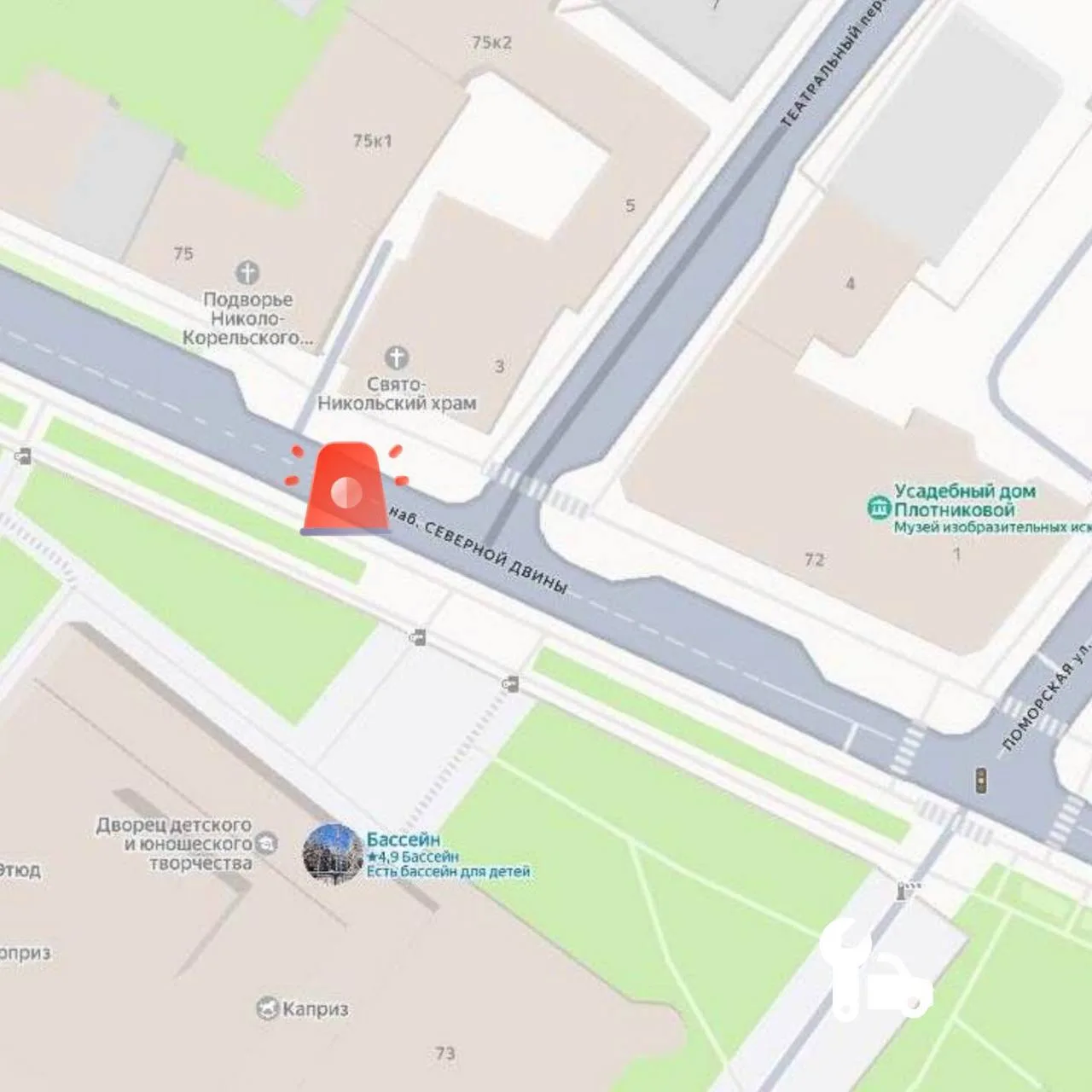Open the Подворье Николо-Корельского church icon

click(247, 273)
